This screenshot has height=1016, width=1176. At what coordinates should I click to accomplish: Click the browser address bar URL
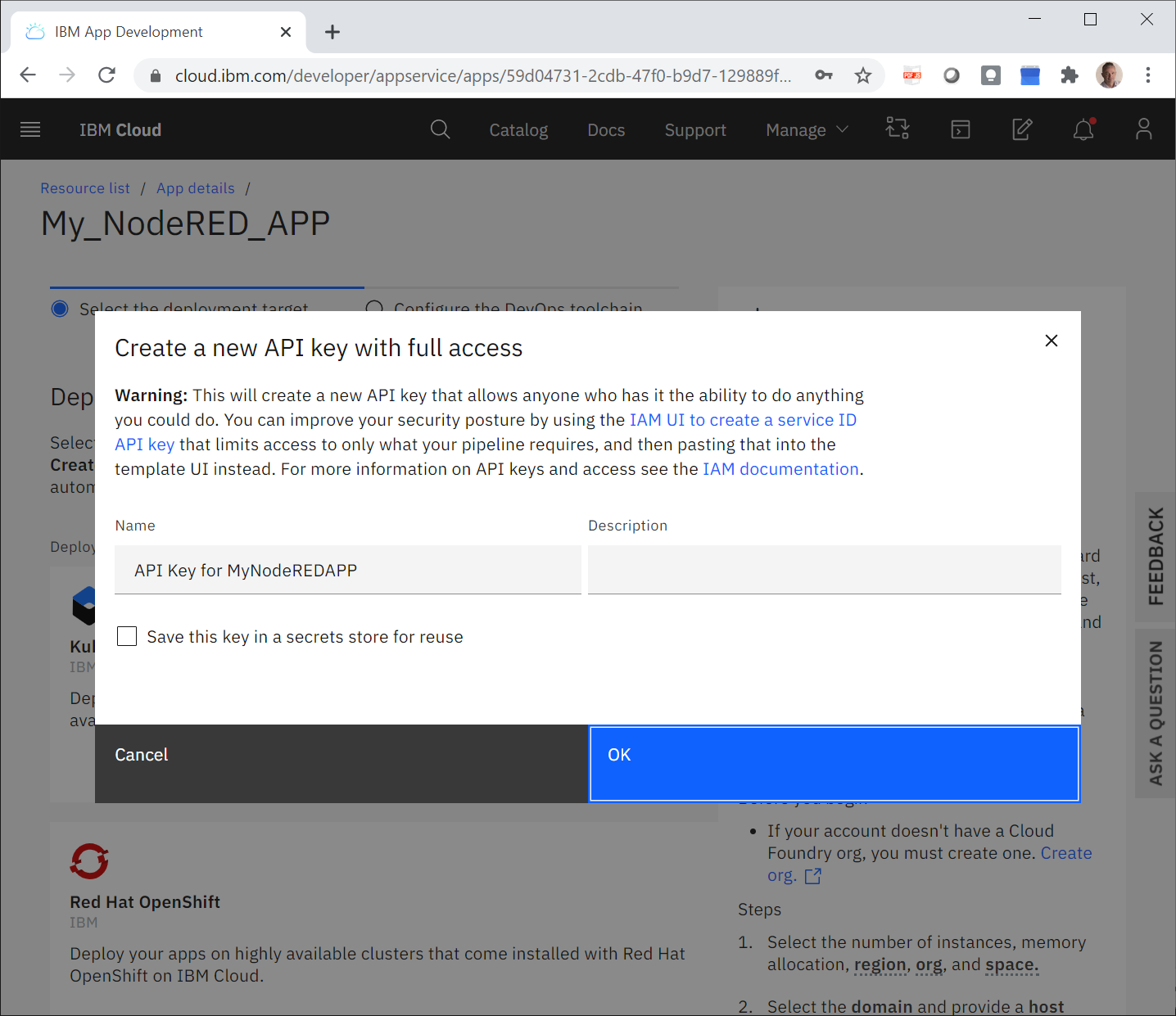point(483,75)
